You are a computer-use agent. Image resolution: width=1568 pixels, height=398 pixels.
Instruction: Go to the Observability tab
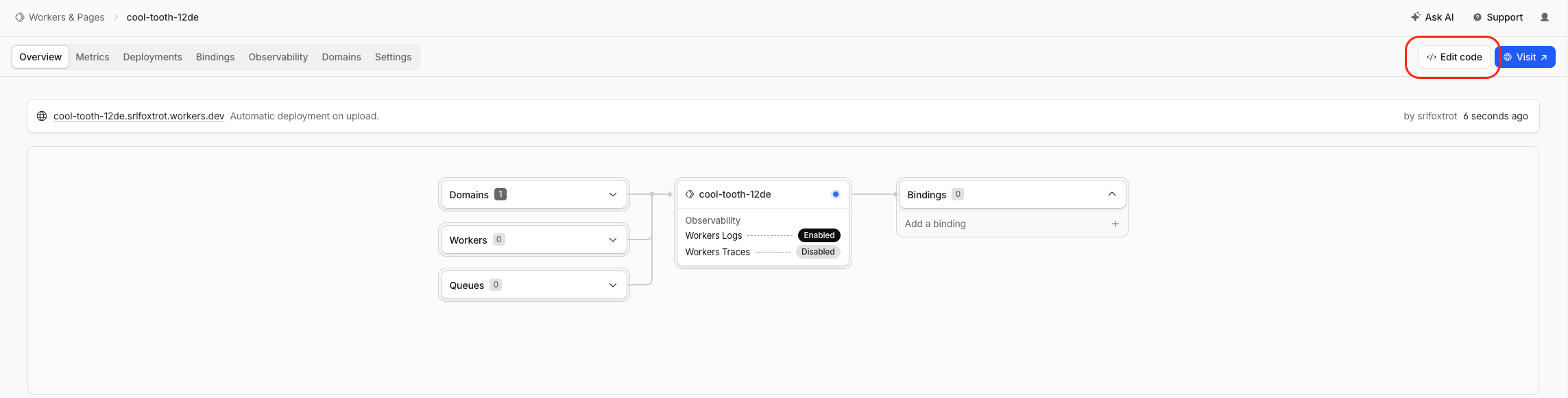point(278,57)
